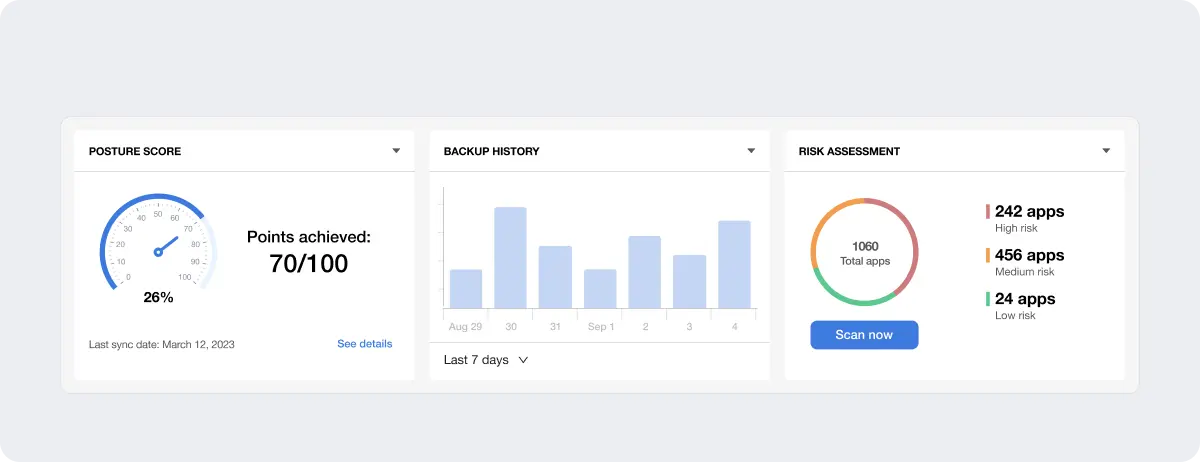Click the bar above label 3
The image size is (1200, 462).
pyautogui.click(x=690, y=282)
